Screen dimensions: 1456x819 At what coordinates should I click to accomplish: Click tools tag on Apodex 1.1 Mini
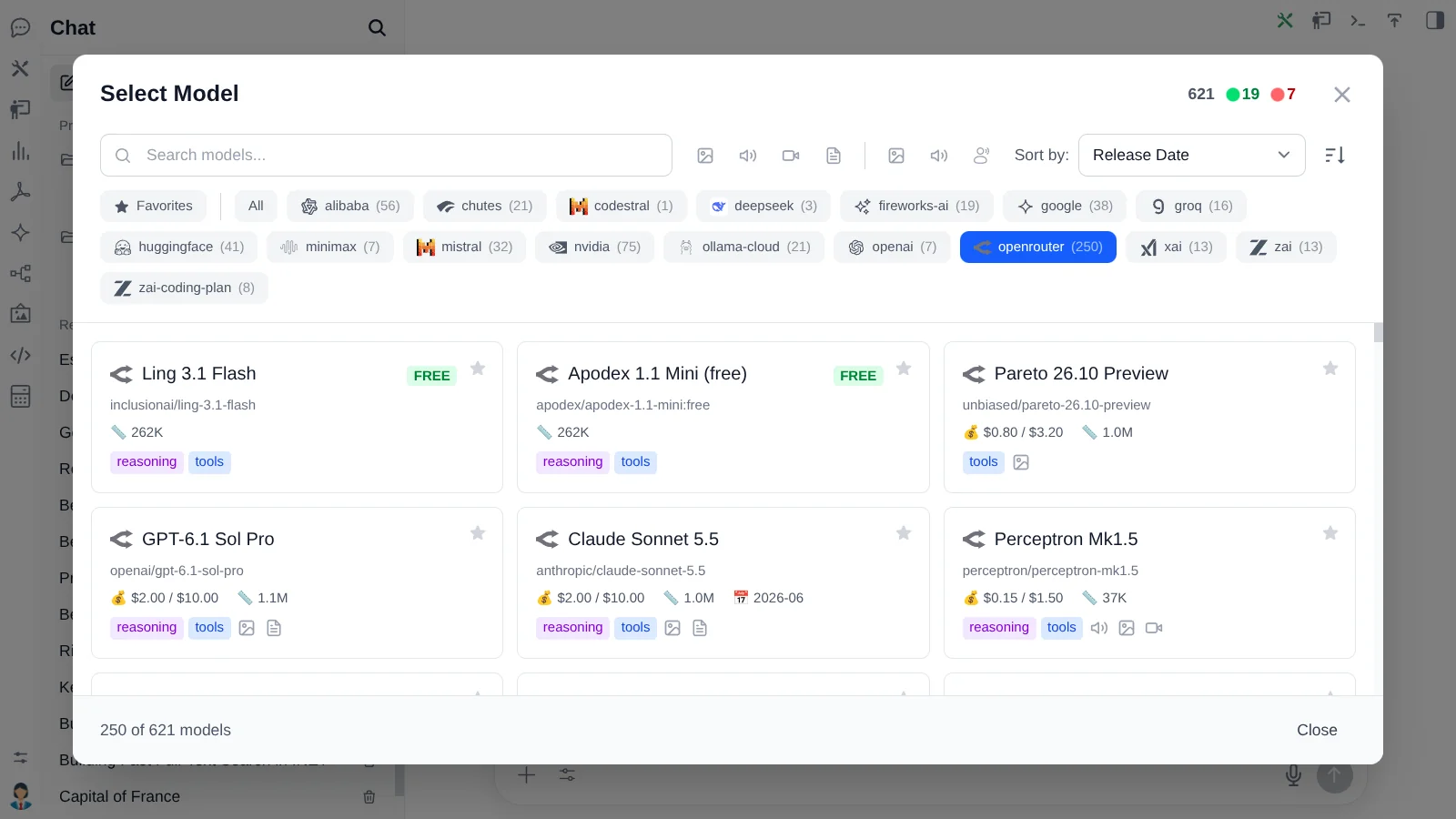tap(635, 461)
